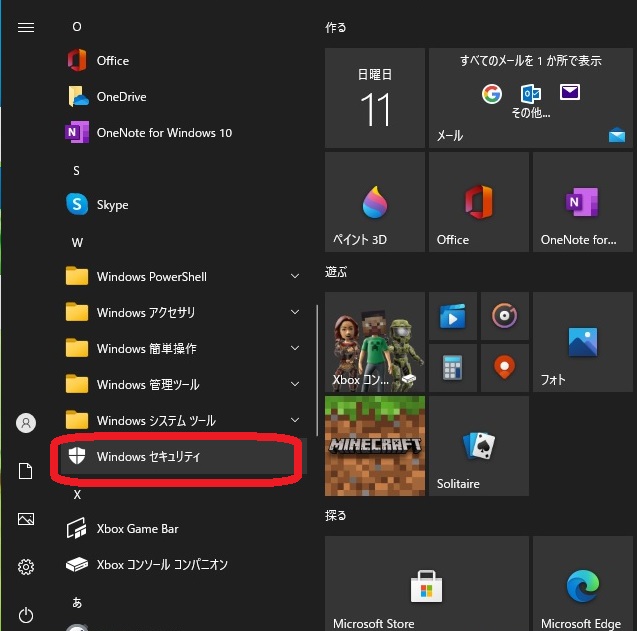
Task: Open Documents from the left rail
Action: tap(26, 471)
